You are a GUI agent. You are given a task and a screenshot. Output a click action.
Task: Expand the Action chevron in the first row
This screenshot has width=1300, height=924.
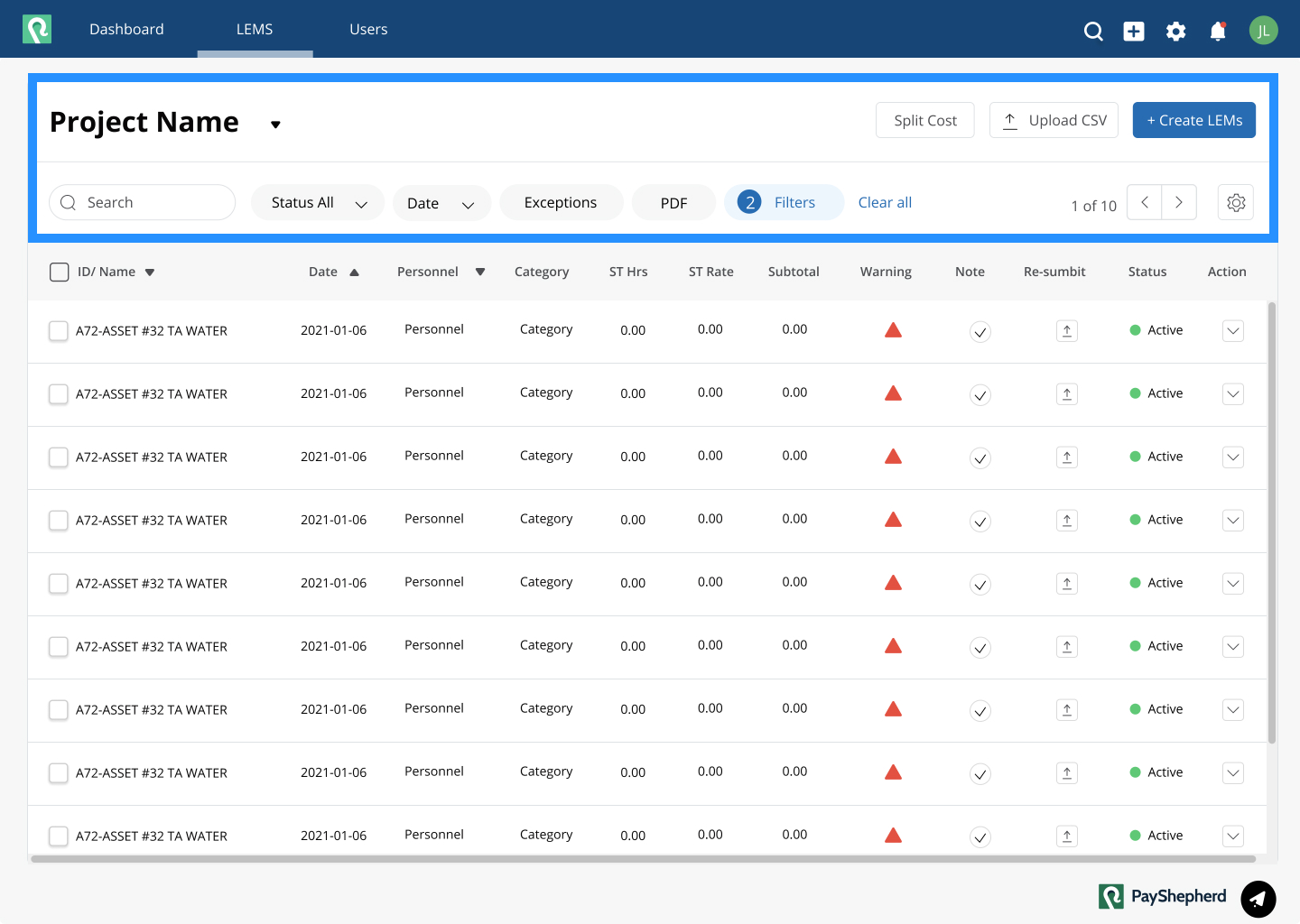pos(1233,331)
